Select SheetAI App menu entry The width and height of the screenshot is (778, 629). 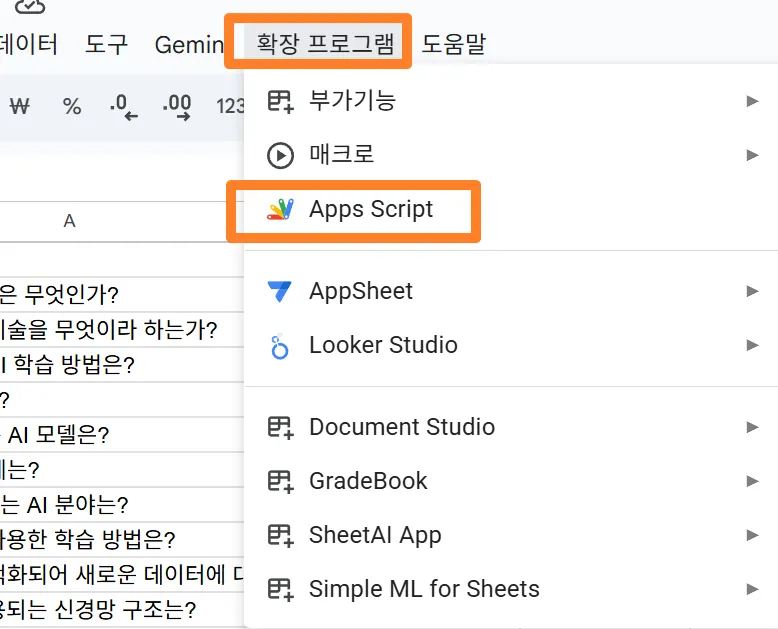[375, 535]
